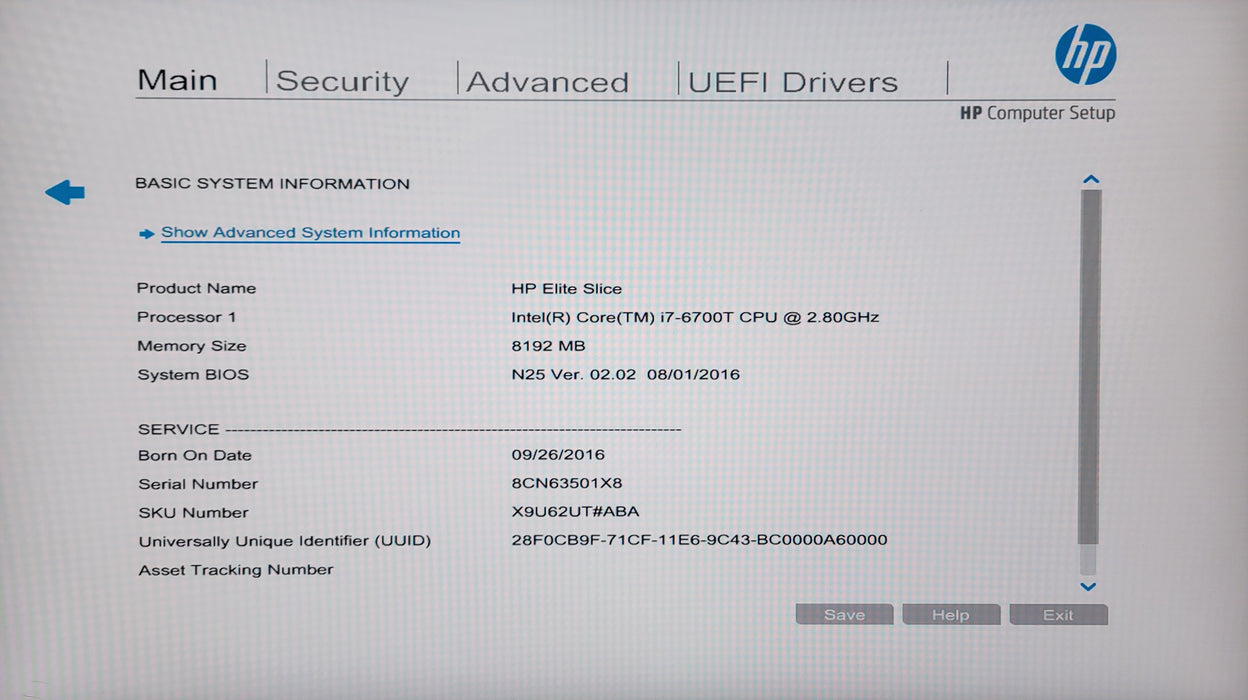The image size is (1248, 700).
Task: Select the Born On Date label
Action: click(195, 455)
